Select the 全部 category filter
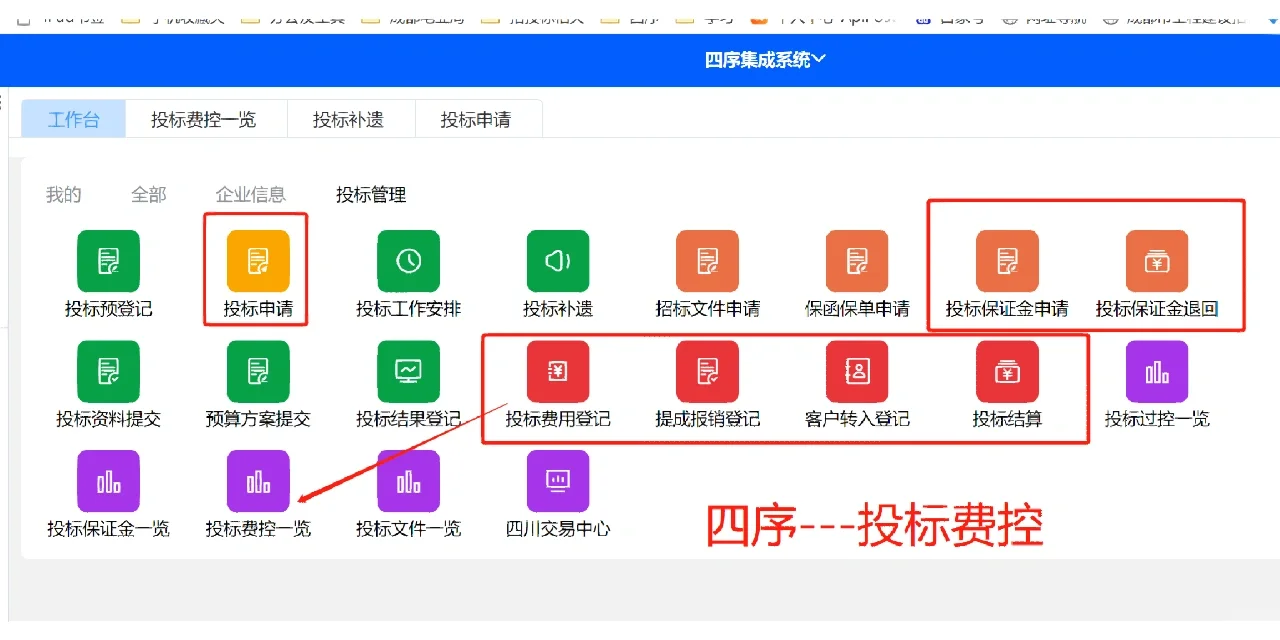This screenshot has width=1280, height=640. click(x=148, y=194)
